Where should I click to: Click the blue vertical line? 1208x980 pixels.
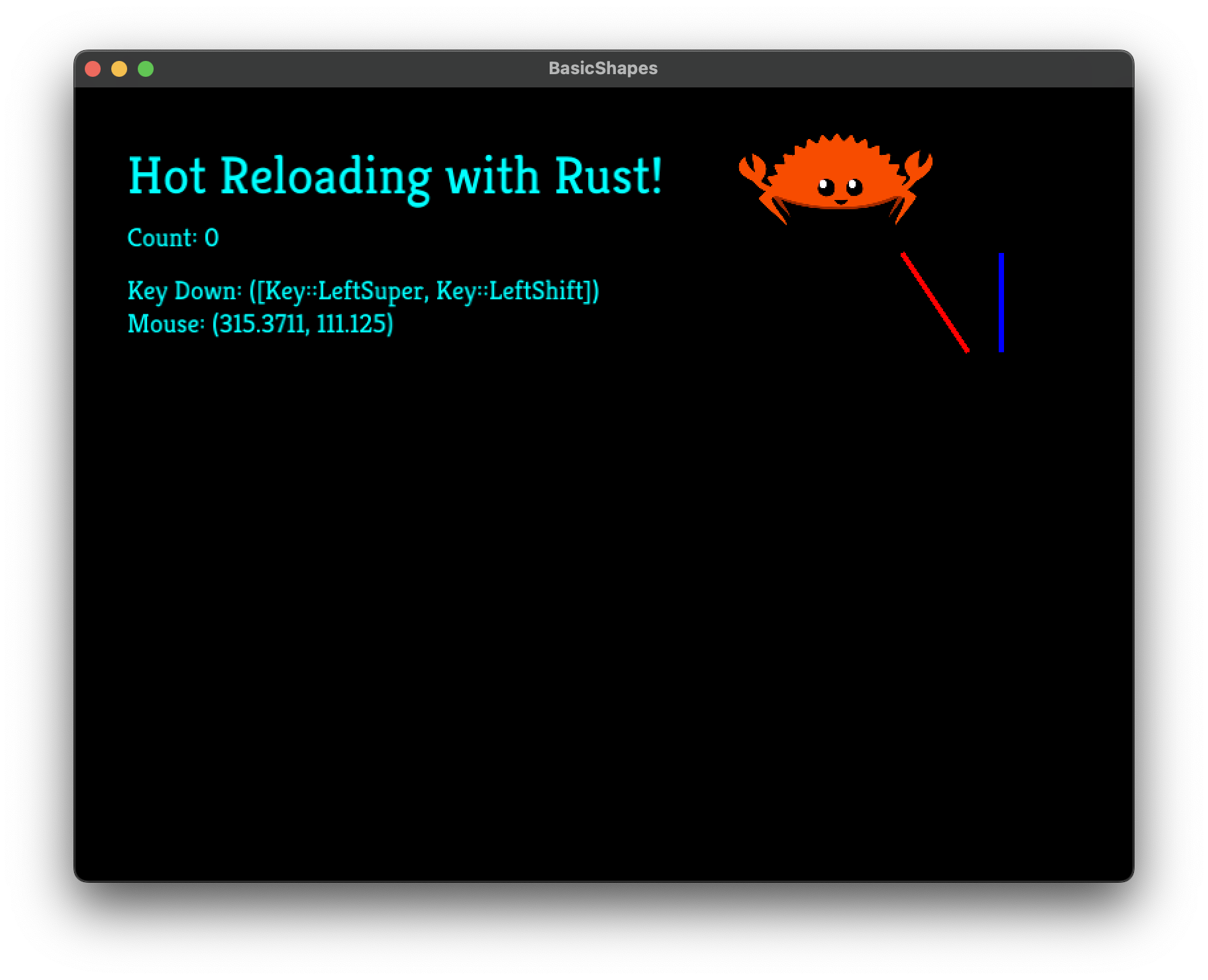pyautogui.click(x=1001, y=303)
